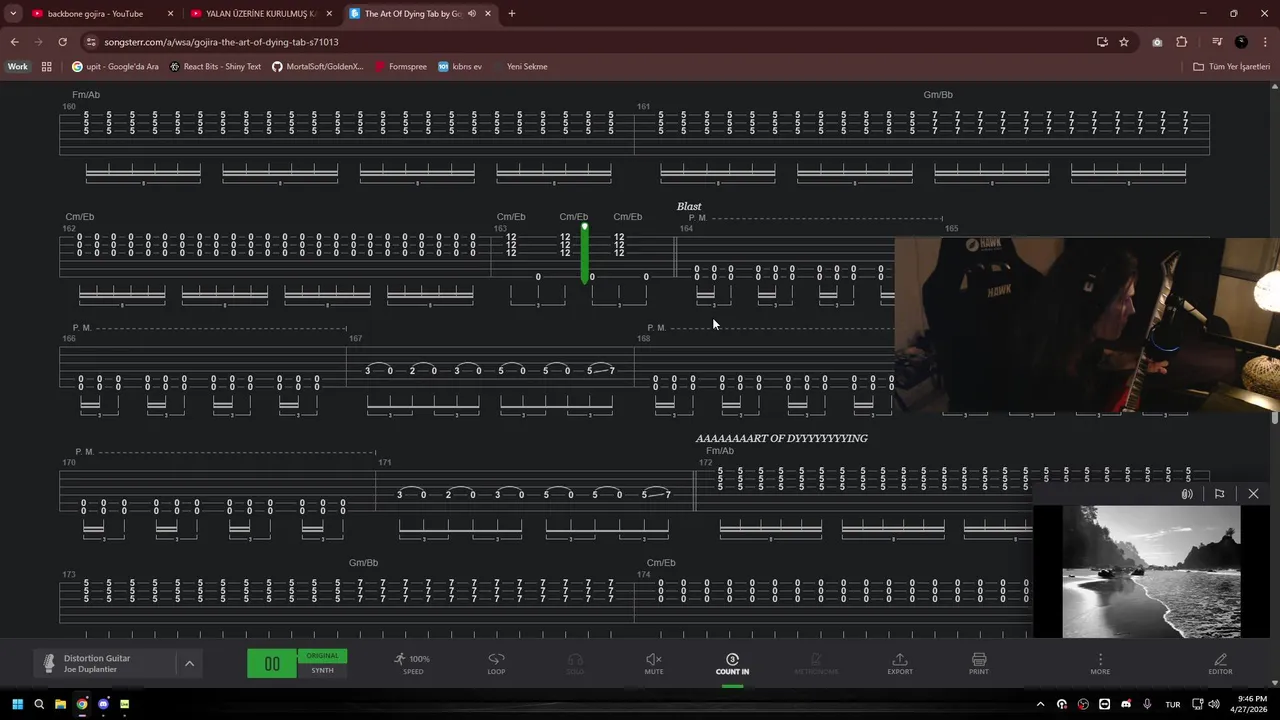Click the Blast section label
The height and width of the screenshot is (720, 1280).
click(x=689, y=207)
